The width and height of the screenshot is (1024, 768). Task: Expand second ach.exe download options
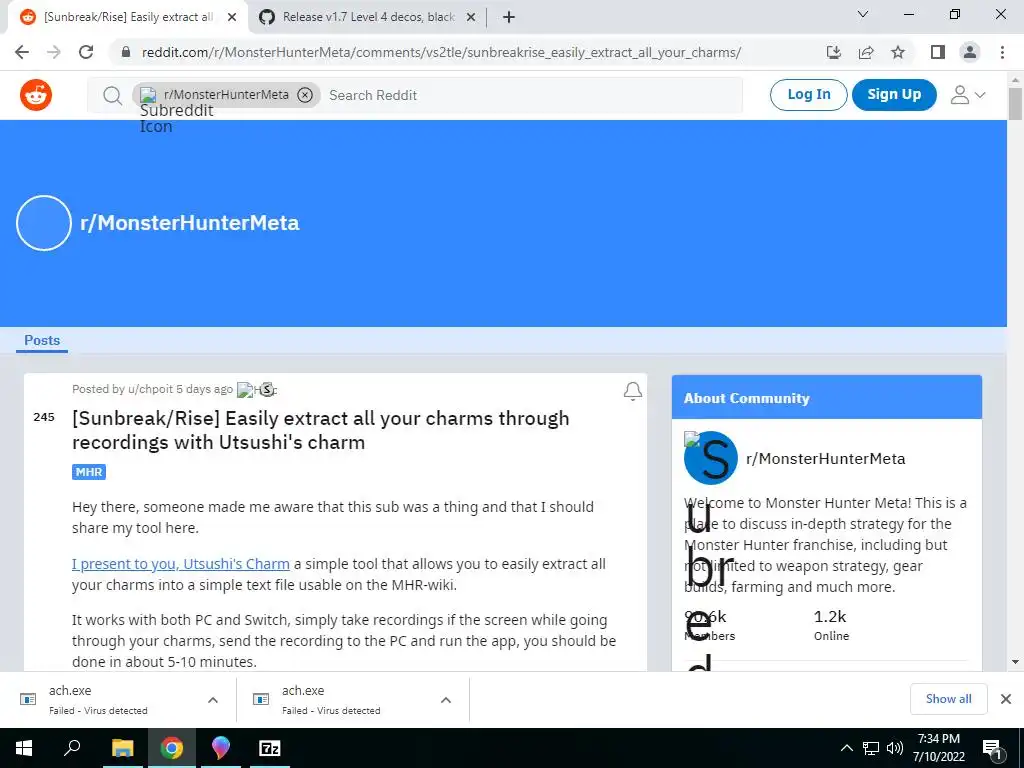pos(446,700)
